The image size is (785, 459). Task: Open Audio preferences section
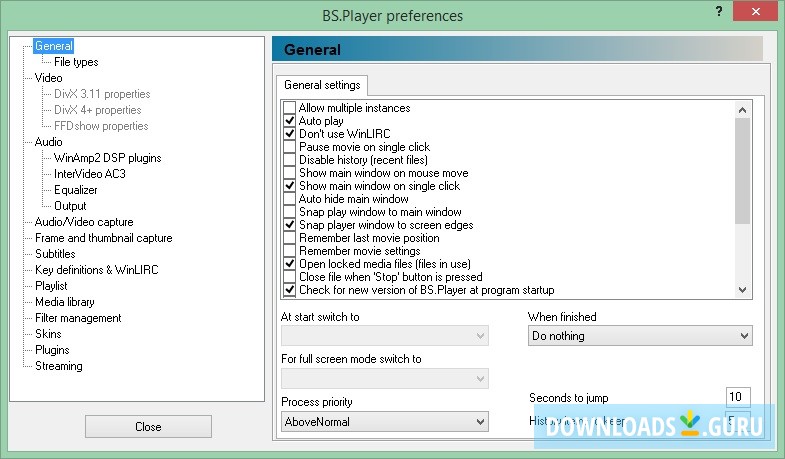coord(49,142)
